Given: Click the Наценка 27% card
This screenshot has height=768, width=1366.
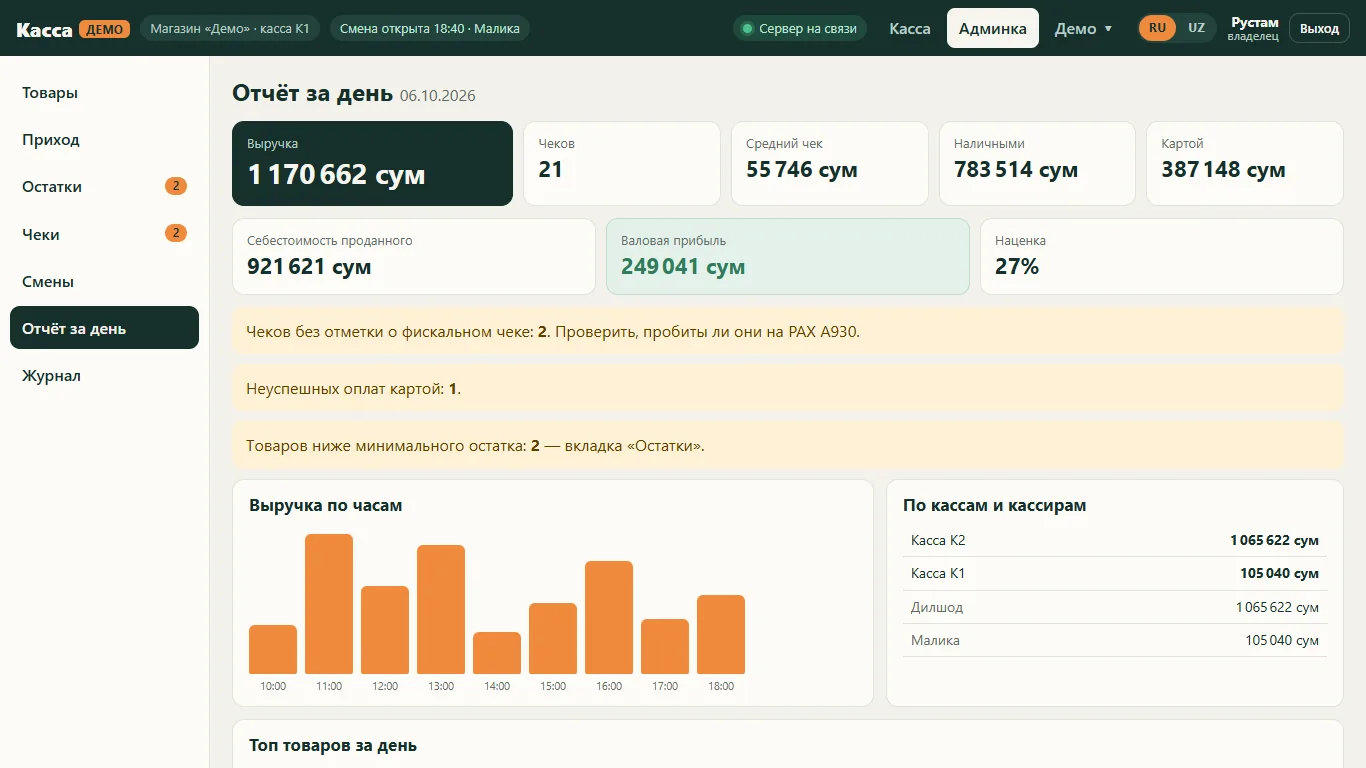Looking at the screenshot, I should pos(1162,257).
